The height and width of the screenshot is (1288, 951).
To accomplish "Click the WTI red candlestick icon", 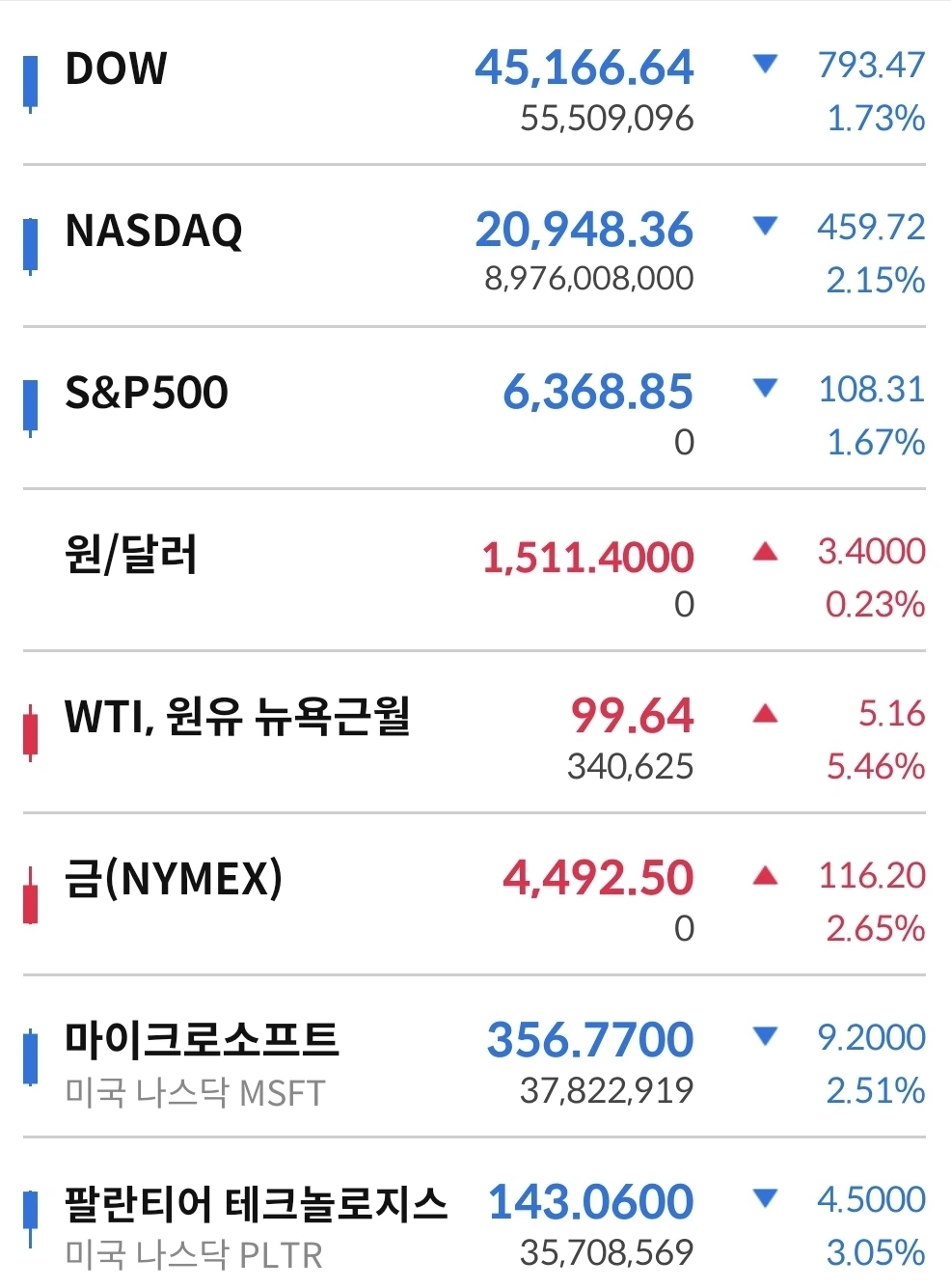I will pyautogui.click(x=31, y=733).
